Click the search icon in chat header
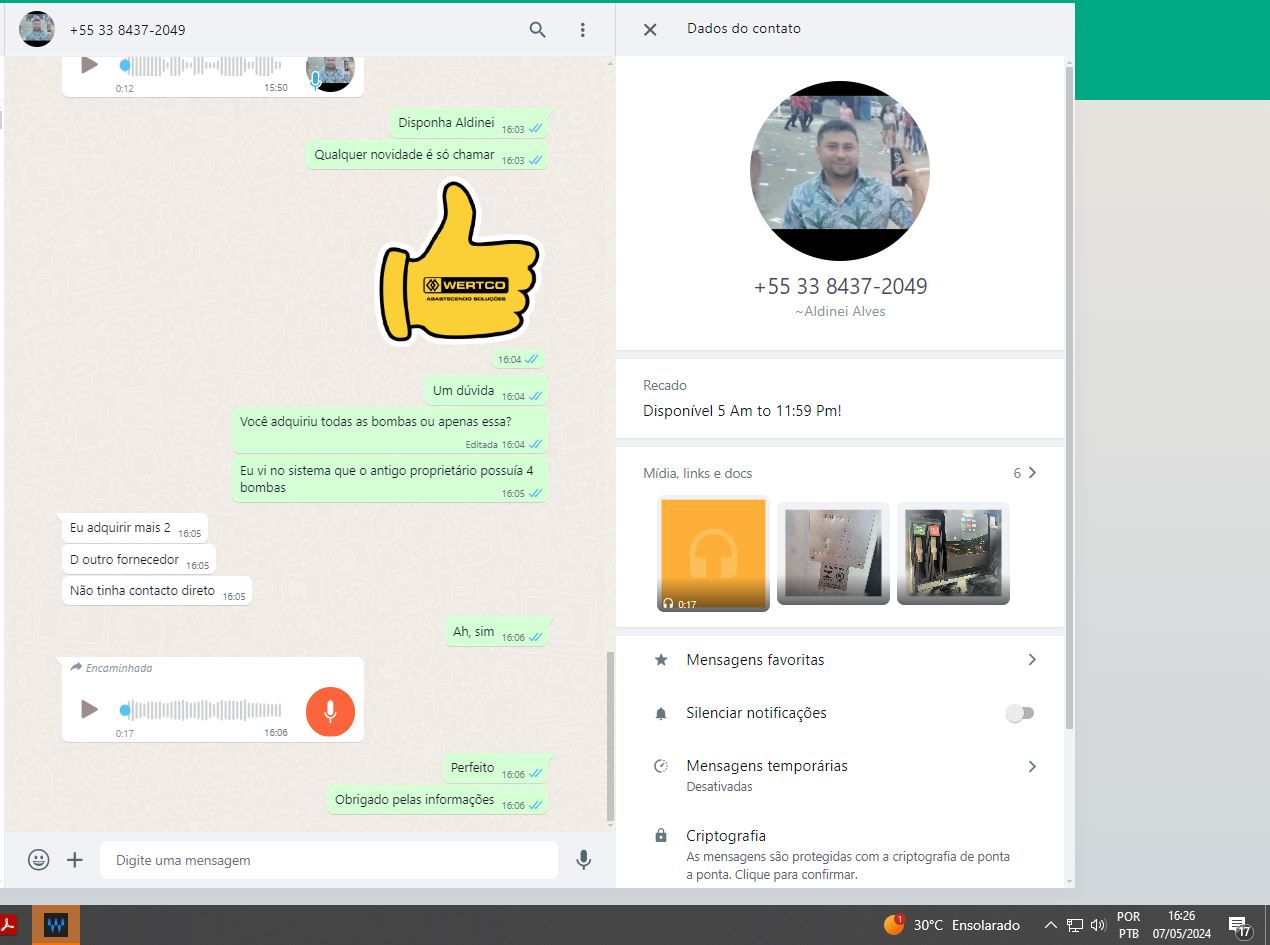The image size is (1270, 945). (x=537, y=30)
